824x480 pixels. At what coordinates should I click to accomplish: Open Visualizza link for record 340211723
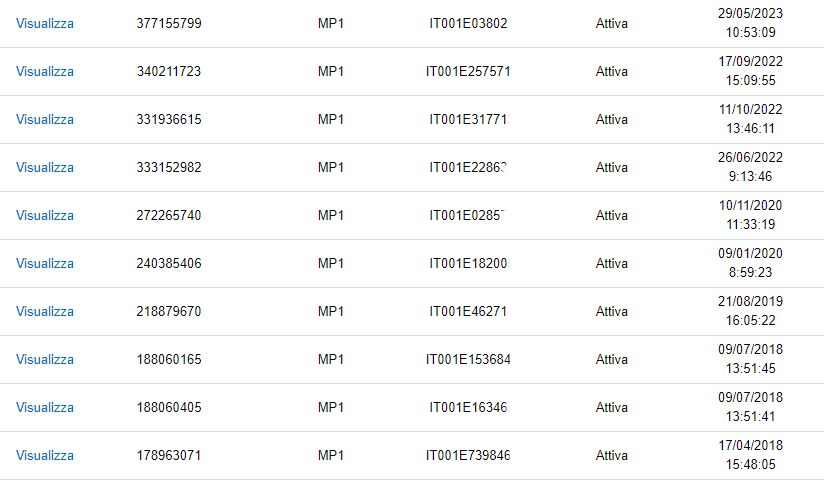click(45, 71)
